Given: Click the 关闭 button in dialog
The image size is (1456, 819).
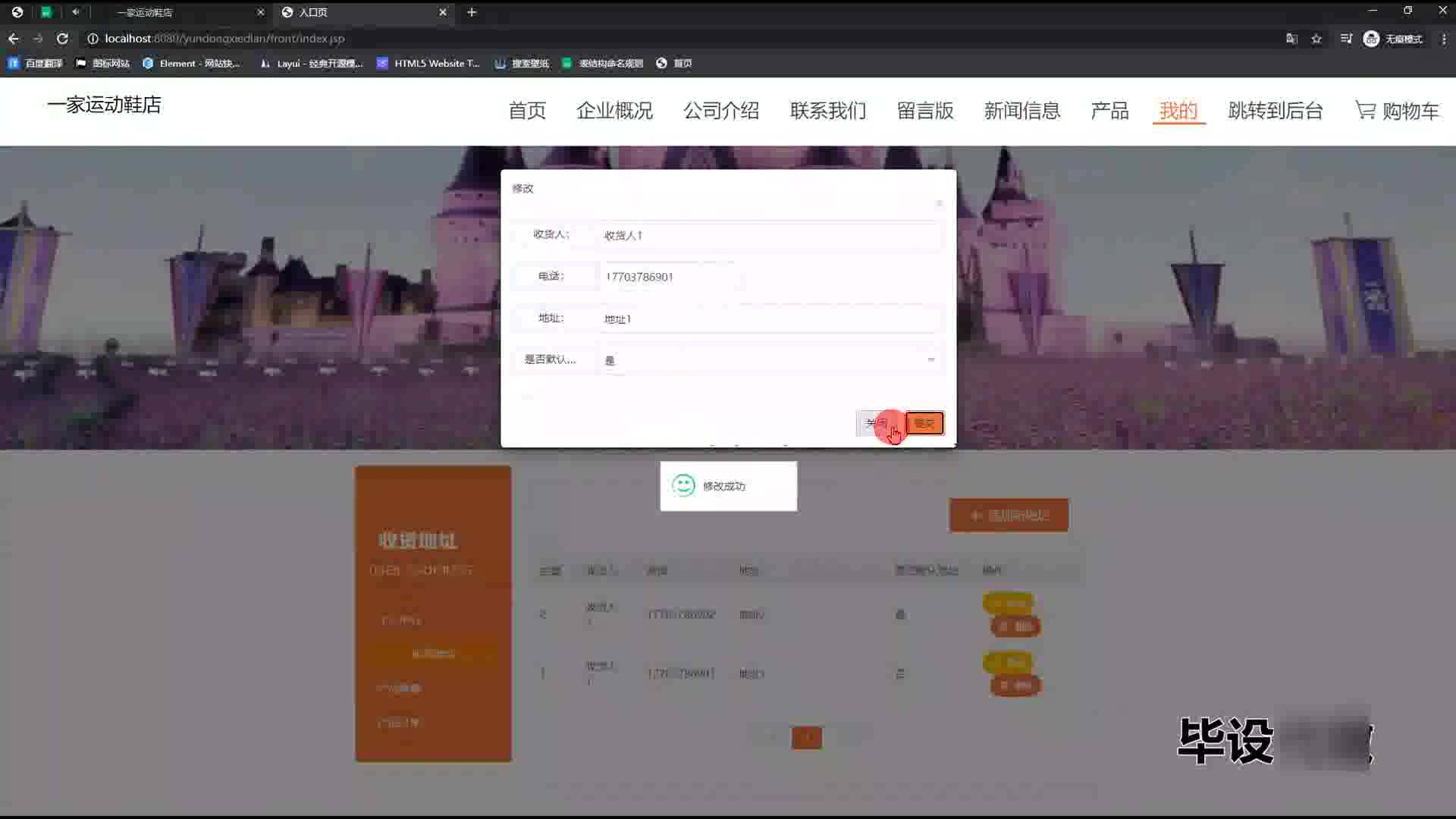Looking at the screenshot, I should tap(878, 423).
